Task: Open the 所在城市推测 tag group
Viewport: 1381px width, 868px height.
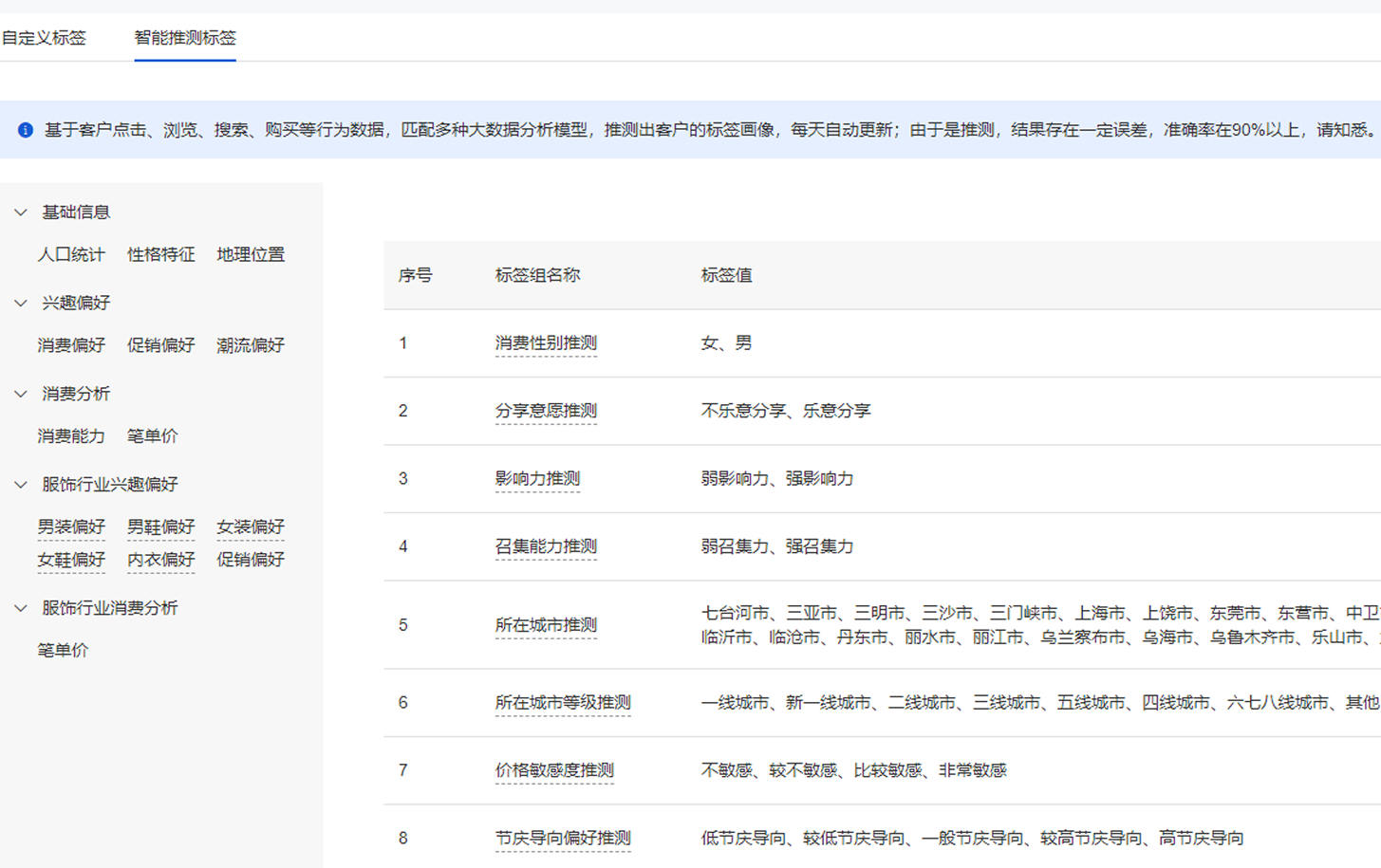Action: (547, 625)
